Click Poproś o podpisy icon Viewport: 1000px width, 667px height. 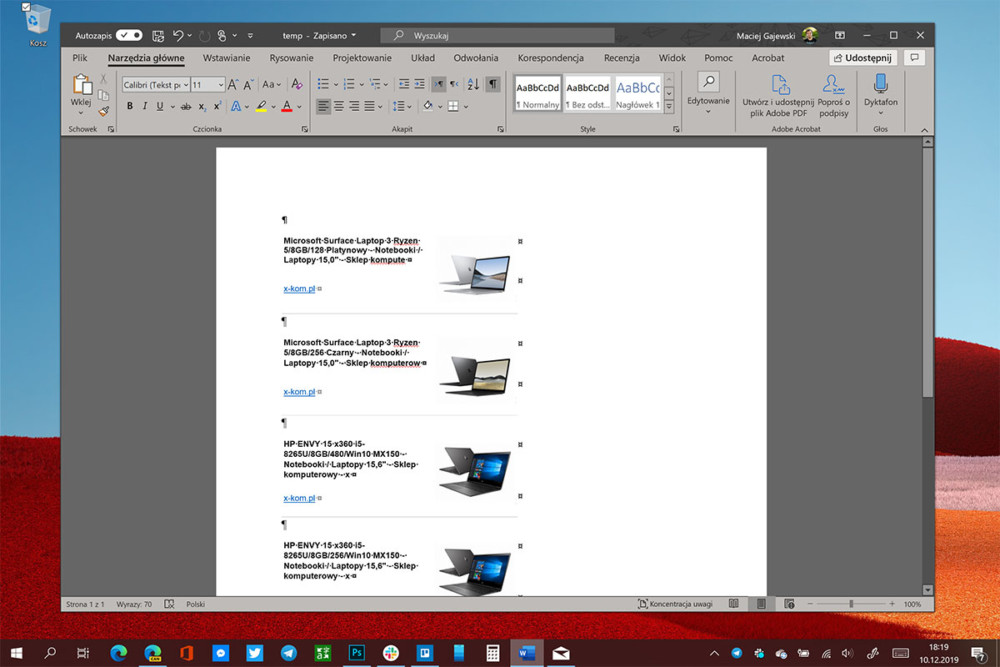click(833, 95)
